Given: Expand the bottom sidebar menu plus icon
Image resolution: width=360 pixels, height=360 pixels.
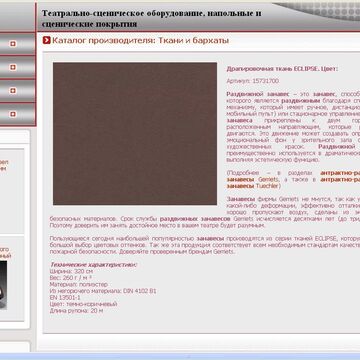Looking at the screenshot, I should pyautogui.click(x=13, y=114).
